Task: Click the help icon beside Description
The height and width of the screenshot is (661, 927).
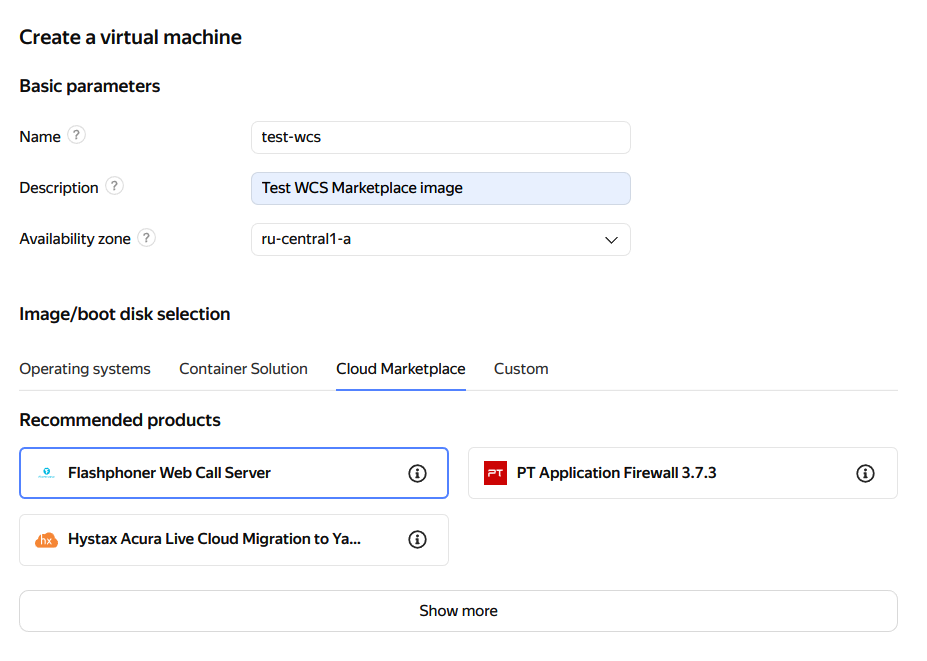Action: point(115,187)
